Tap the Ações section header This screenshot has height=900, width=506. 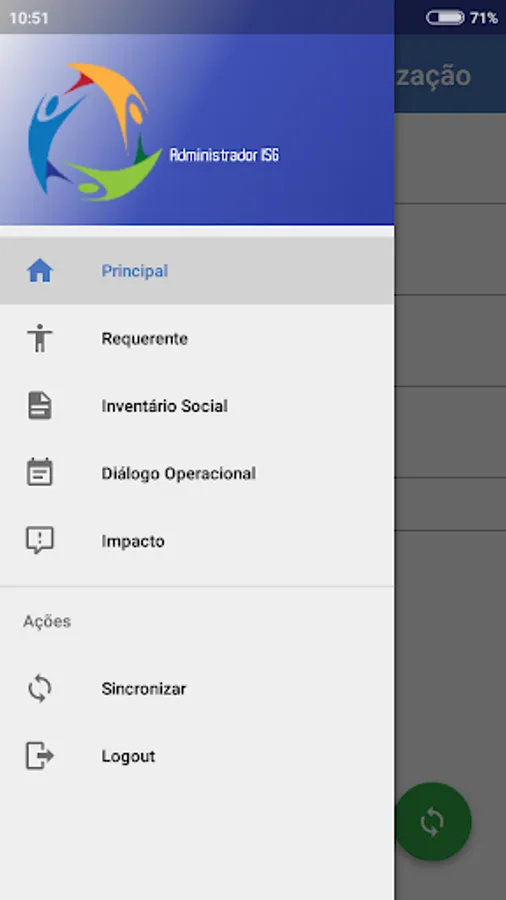[x=47, y=621]
